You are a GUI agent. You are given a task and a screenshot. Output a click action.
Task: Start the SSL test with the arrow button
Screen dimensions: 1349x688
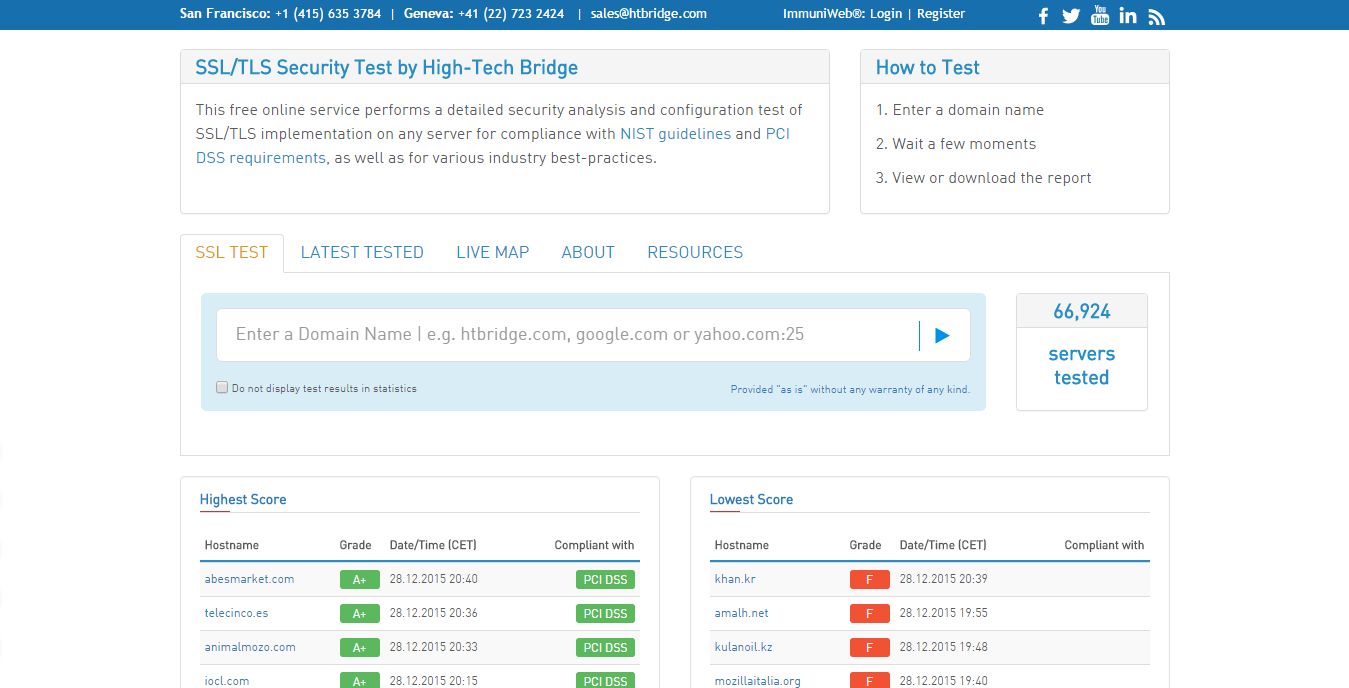[941, 334]
